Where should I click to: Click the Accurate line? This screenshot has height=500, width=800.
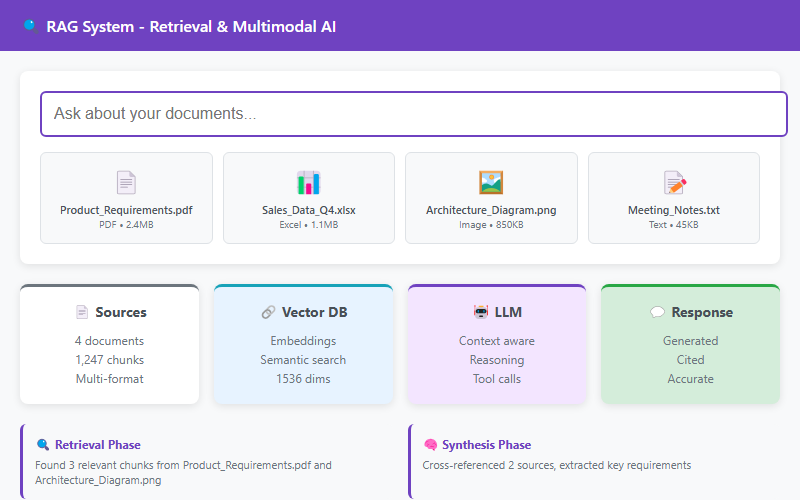pyautogui.click(x=690, y=379)
